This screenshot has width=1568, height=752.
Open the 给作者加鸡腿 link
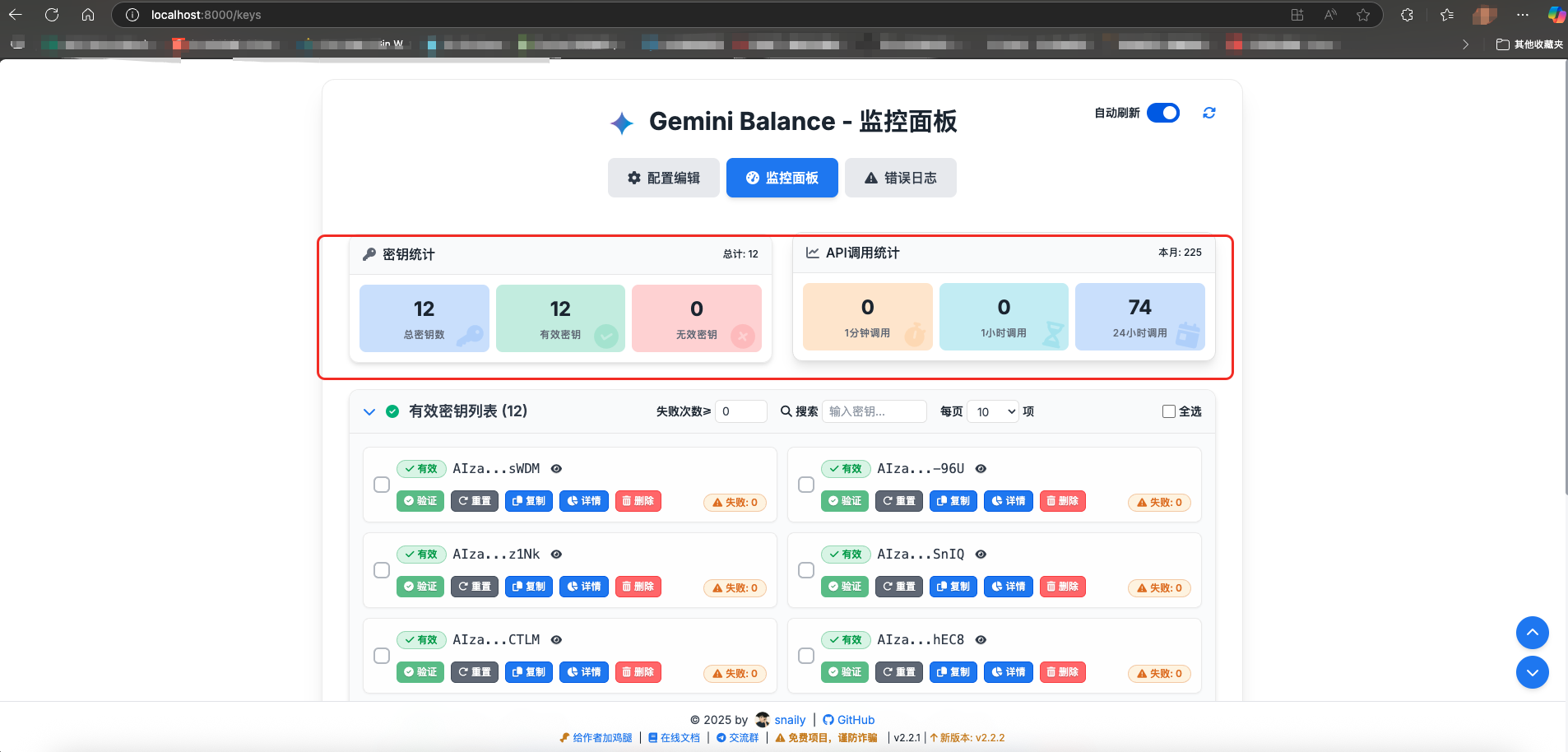[x=596, y=738]
